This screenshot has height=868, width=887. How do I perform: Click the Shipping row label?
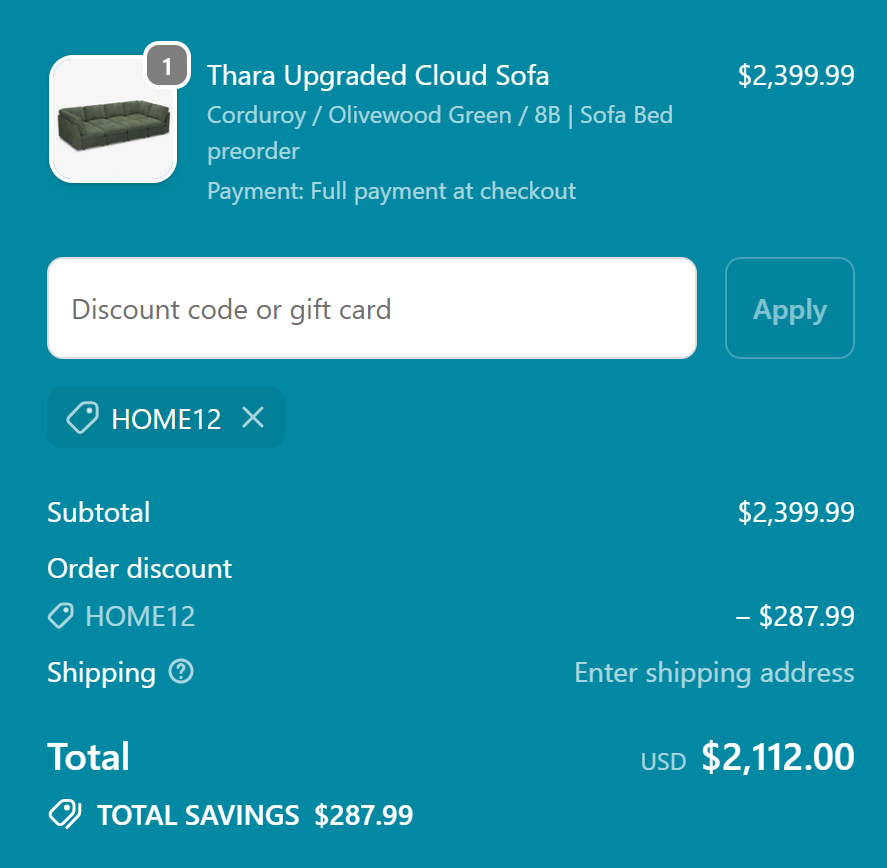click(x=101, y=673)
